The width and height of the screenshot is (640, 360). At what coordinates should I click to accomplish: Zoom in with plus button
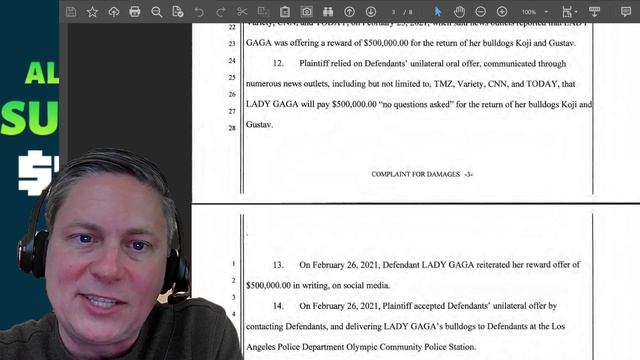[502, 12]
